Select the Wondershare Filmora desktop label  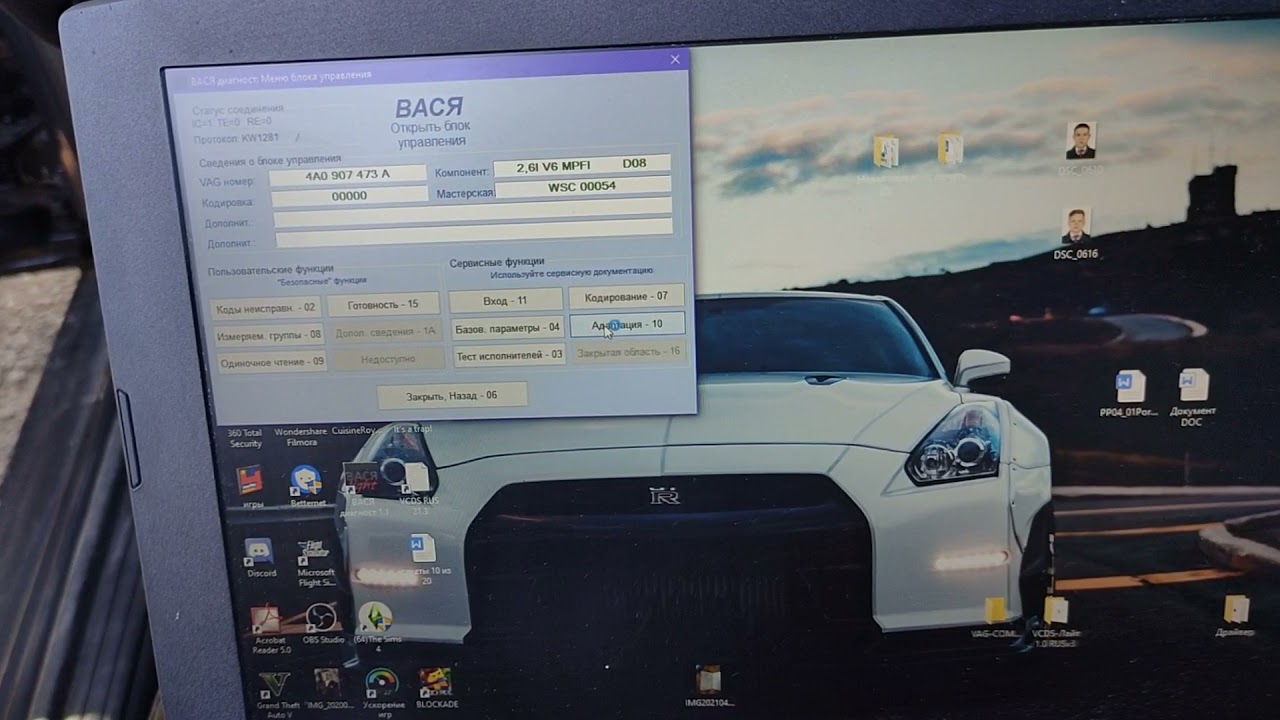click(301, 437)
